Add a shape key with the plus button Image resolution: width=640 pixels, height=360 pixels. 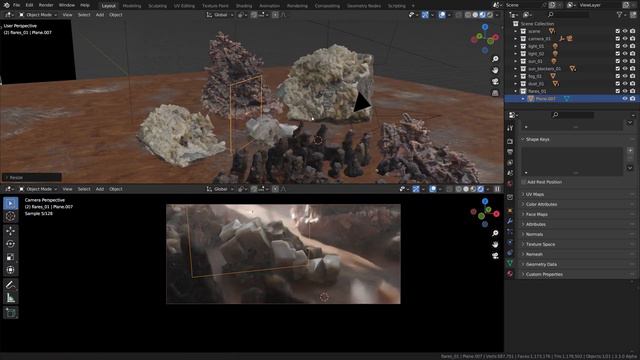(630, 151)
